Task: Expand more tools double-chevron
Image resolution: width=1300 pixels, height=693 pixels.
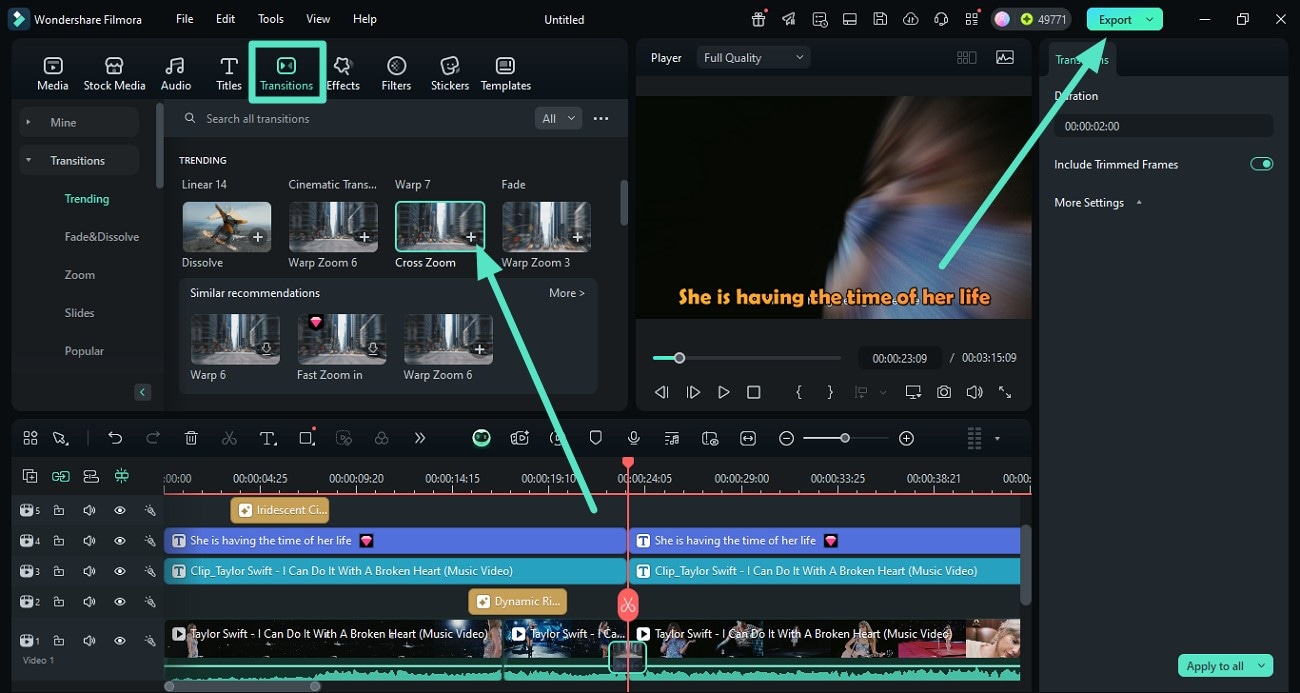Action: click(420, 438)
